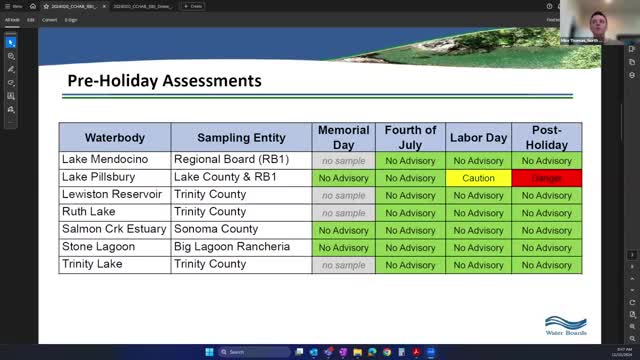Choose the Add comment tool
640x360 pixels.
point(11,56)
